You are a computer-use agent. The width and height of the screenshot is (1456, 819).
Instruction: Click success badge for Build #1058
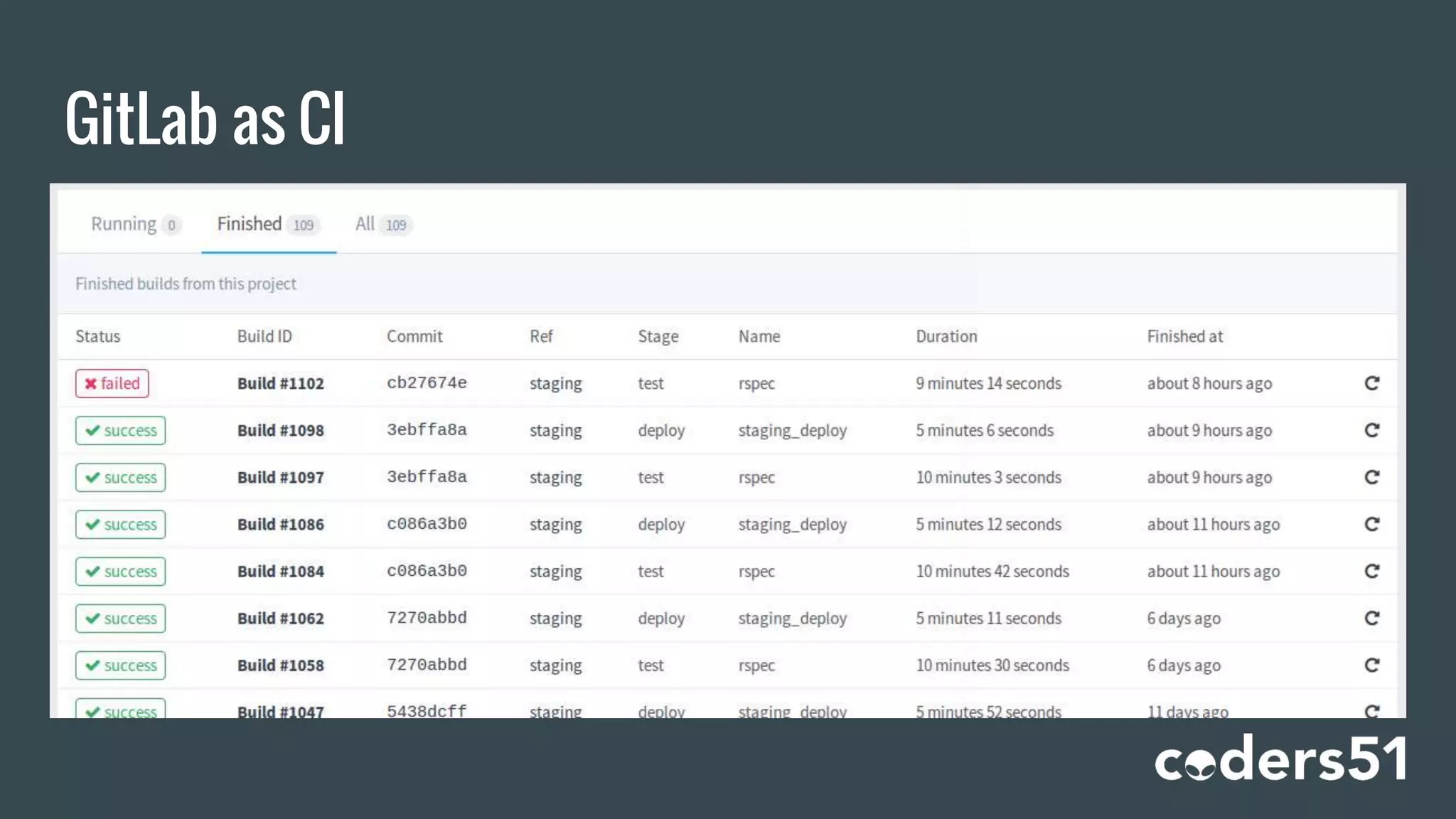(x=120, y=665)
